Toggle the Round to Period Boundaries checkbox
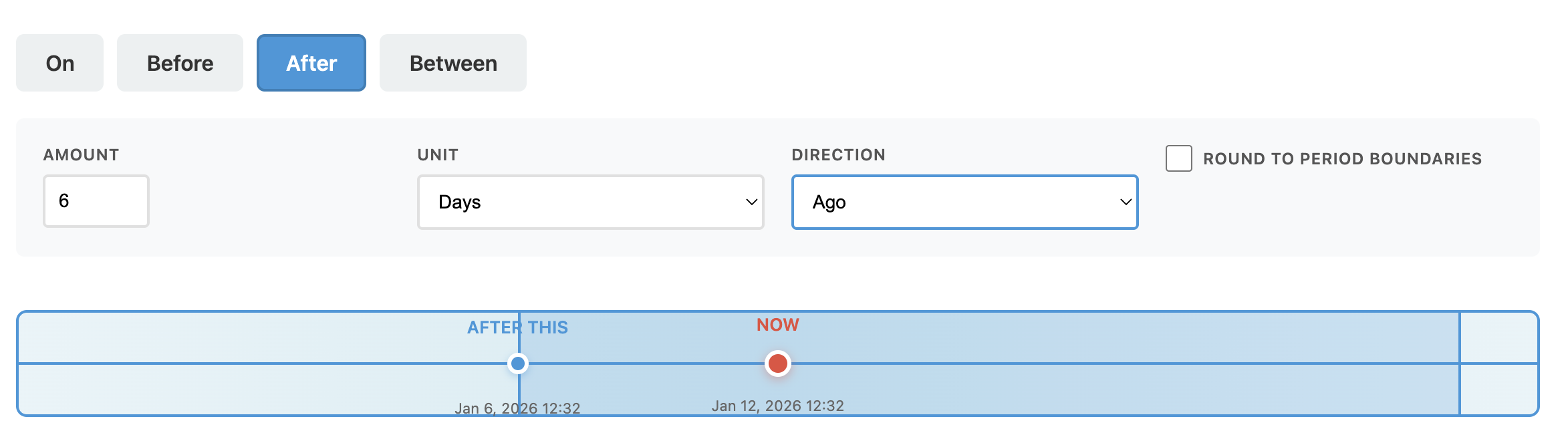The image size is (1568, 437). [x=1178, y=158]
